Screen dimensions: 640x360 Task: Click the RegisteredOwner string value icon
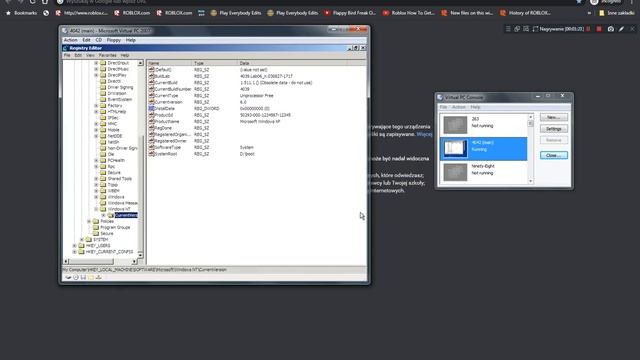point(151,141)
